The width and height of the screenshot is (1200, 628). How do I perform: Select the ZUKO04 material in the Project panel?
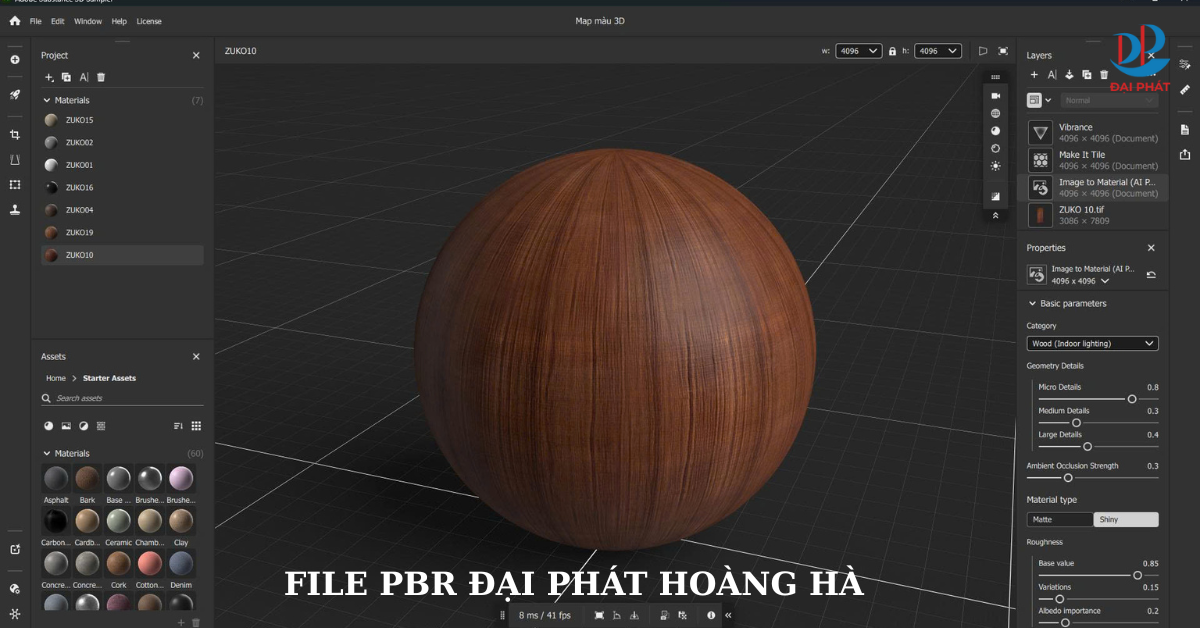point(80,209)
